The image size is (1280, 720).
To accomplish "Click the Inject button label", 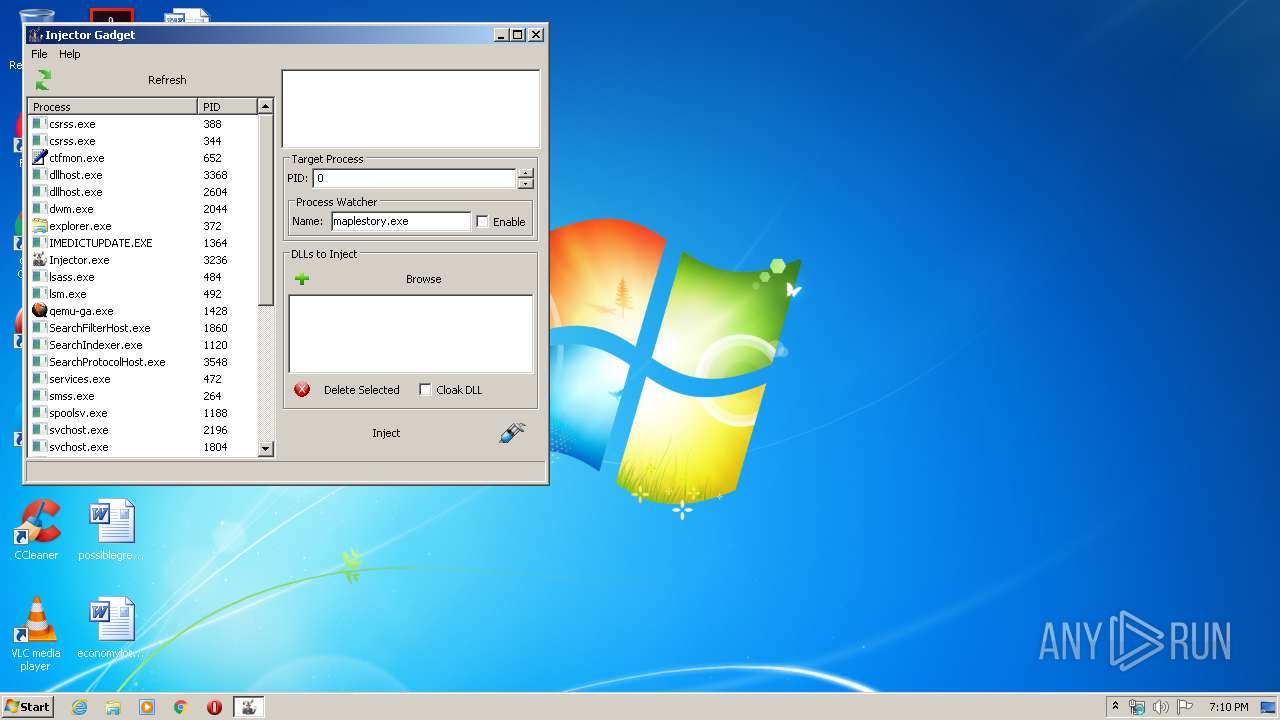I will 386,433.
